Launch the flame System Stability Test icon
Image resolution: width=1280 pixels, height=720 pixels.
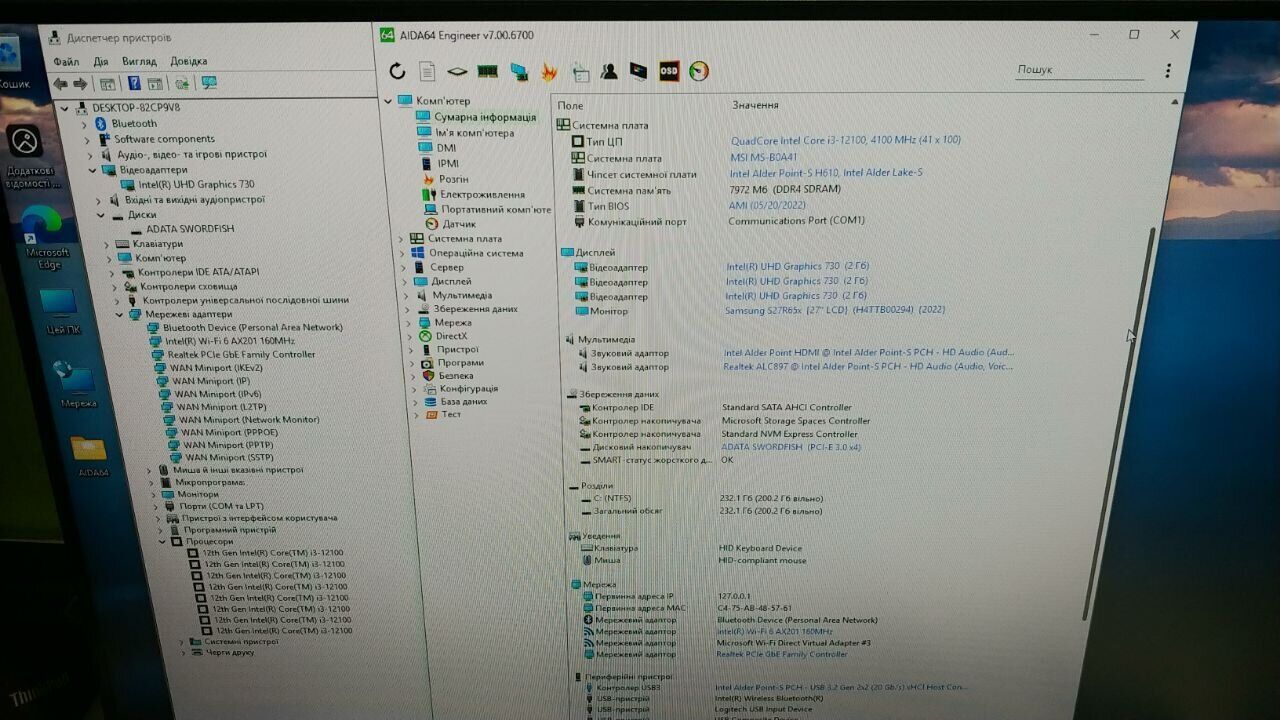coord(548,71)
